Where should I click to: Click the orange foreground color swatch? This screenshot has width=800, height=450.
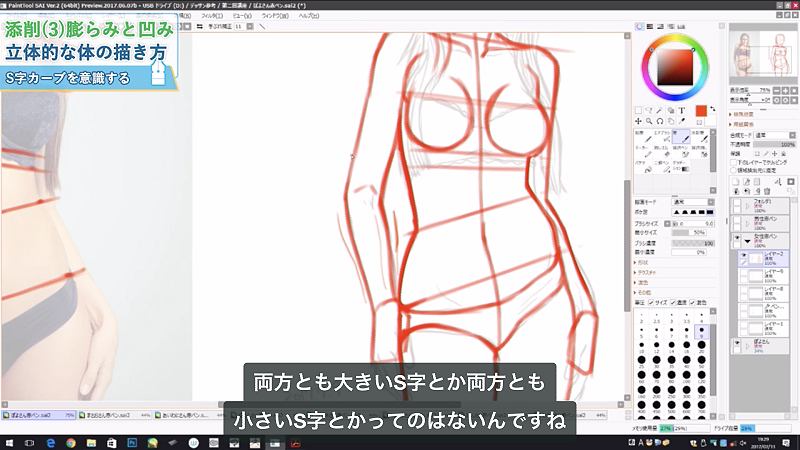point(701,111)
